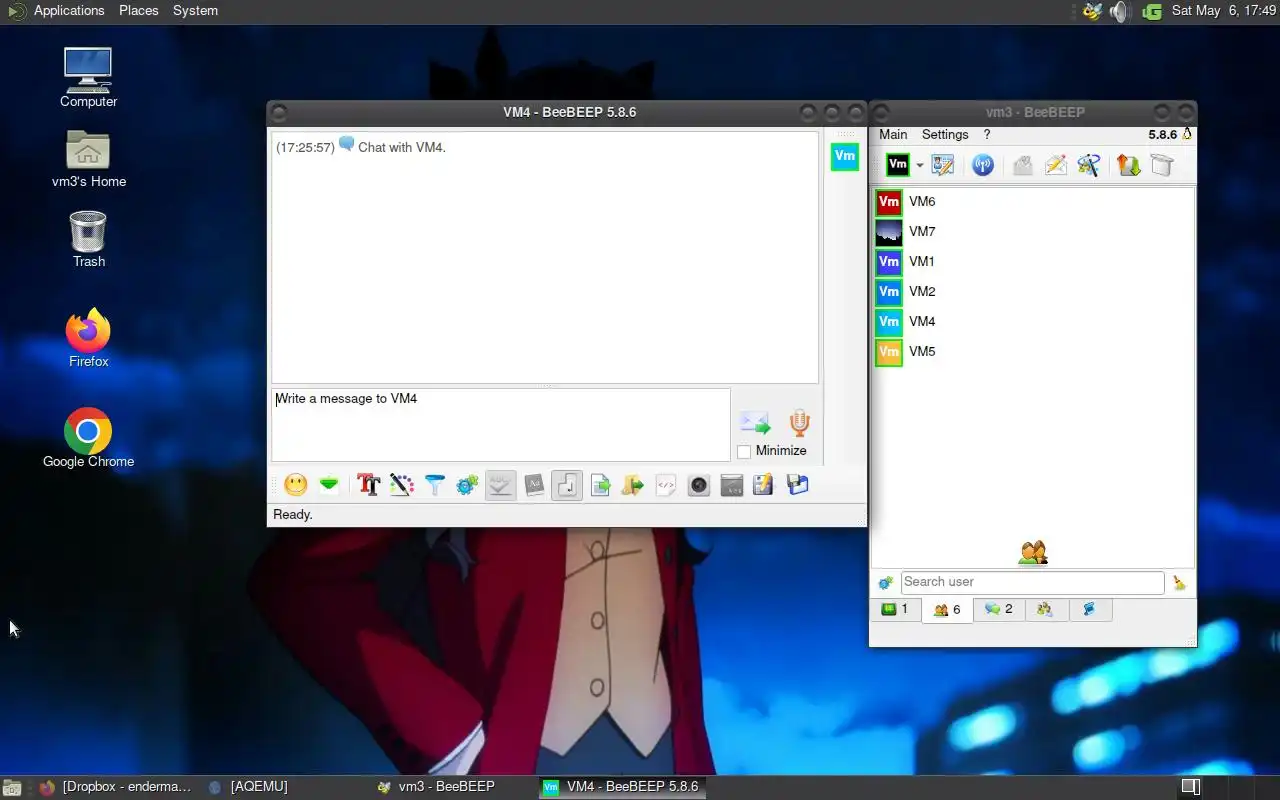Click the write message envelope pencil icon
This screenshot has width=1280, height=800.
[x=1056, y=165]
